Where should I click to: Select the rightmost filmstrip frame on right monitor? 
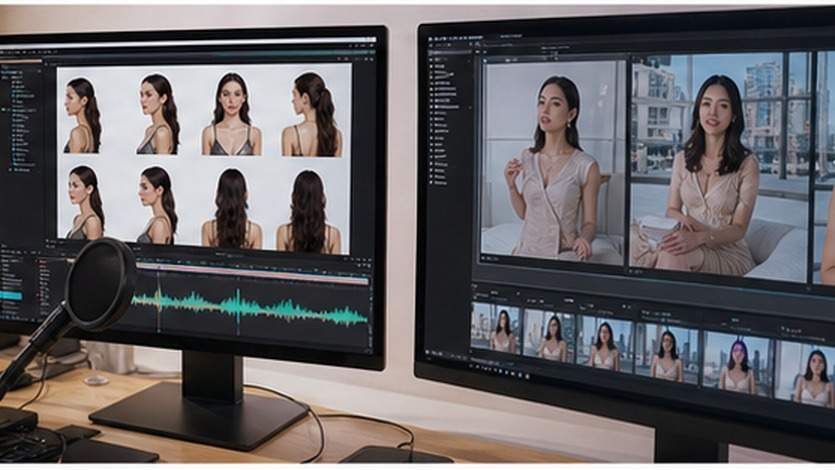(x=805, y=374)
